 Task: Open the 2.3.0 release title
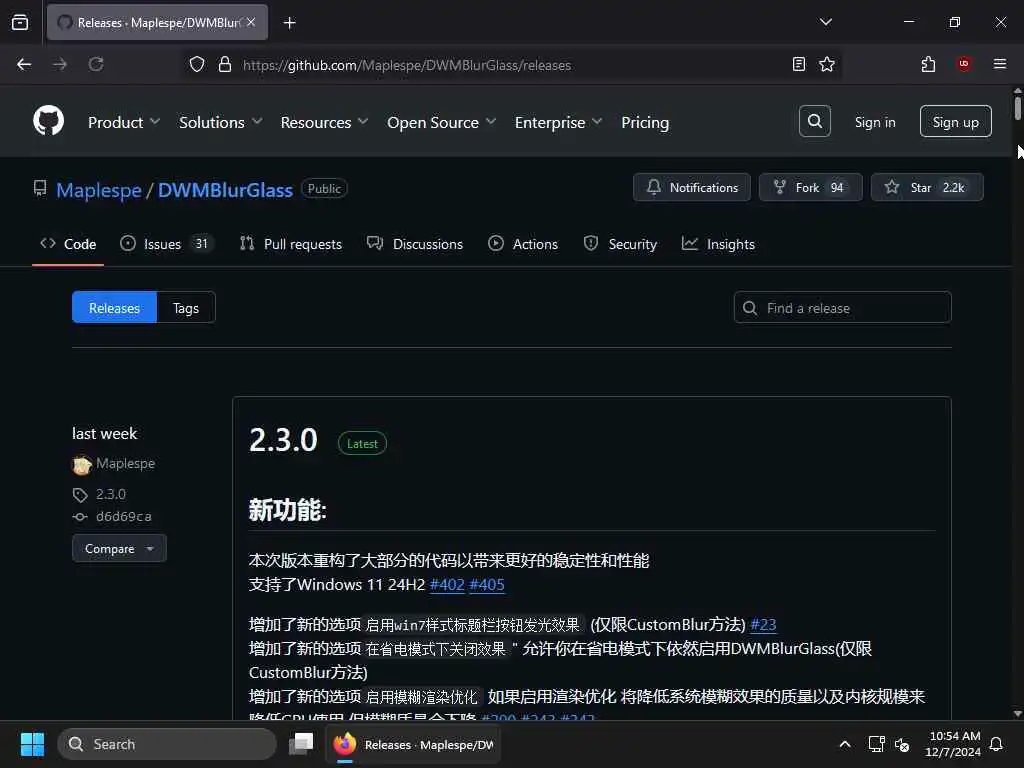point(283,440)
